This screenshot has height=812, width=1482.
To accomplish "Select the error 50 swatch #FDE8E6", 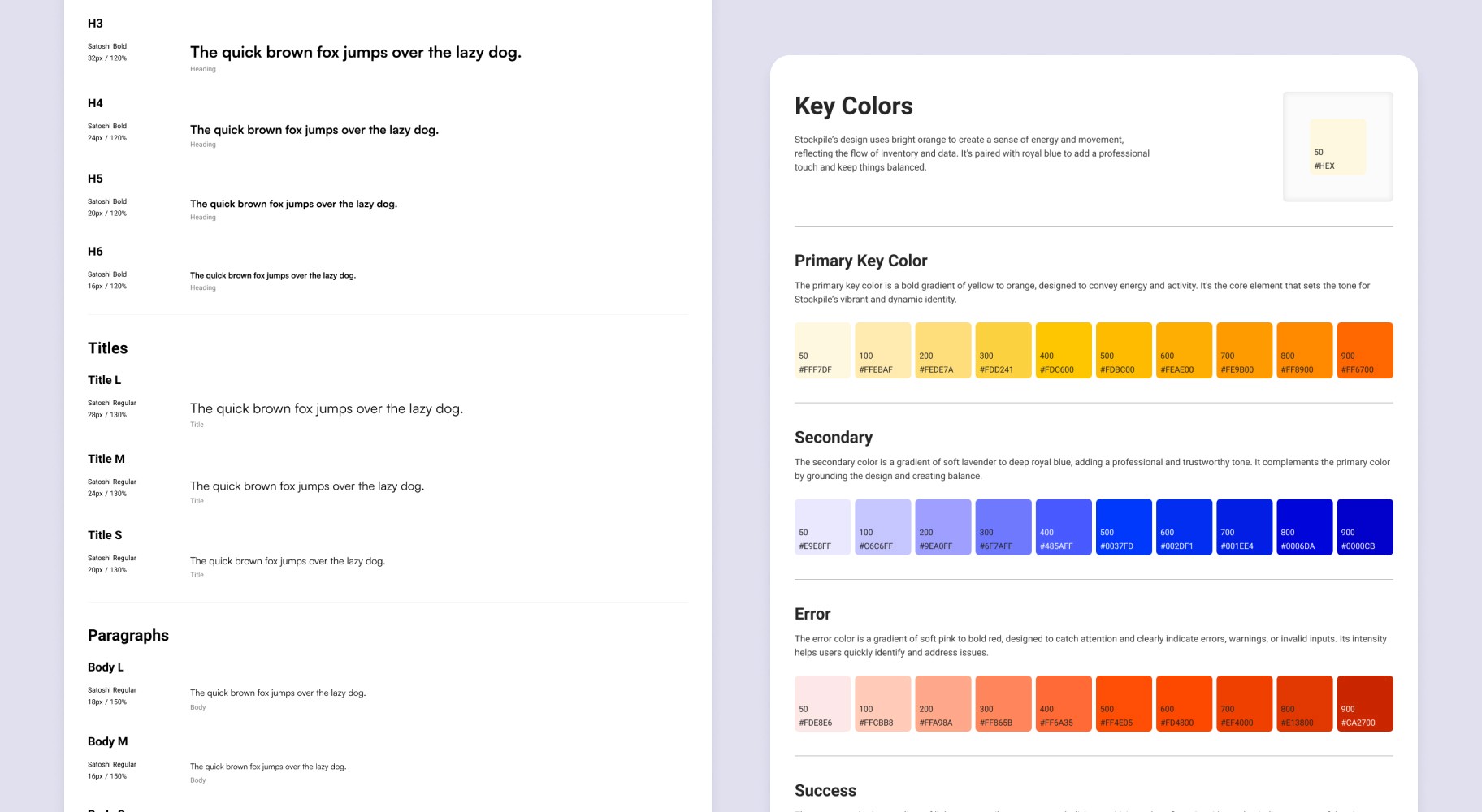I will 822,703.
